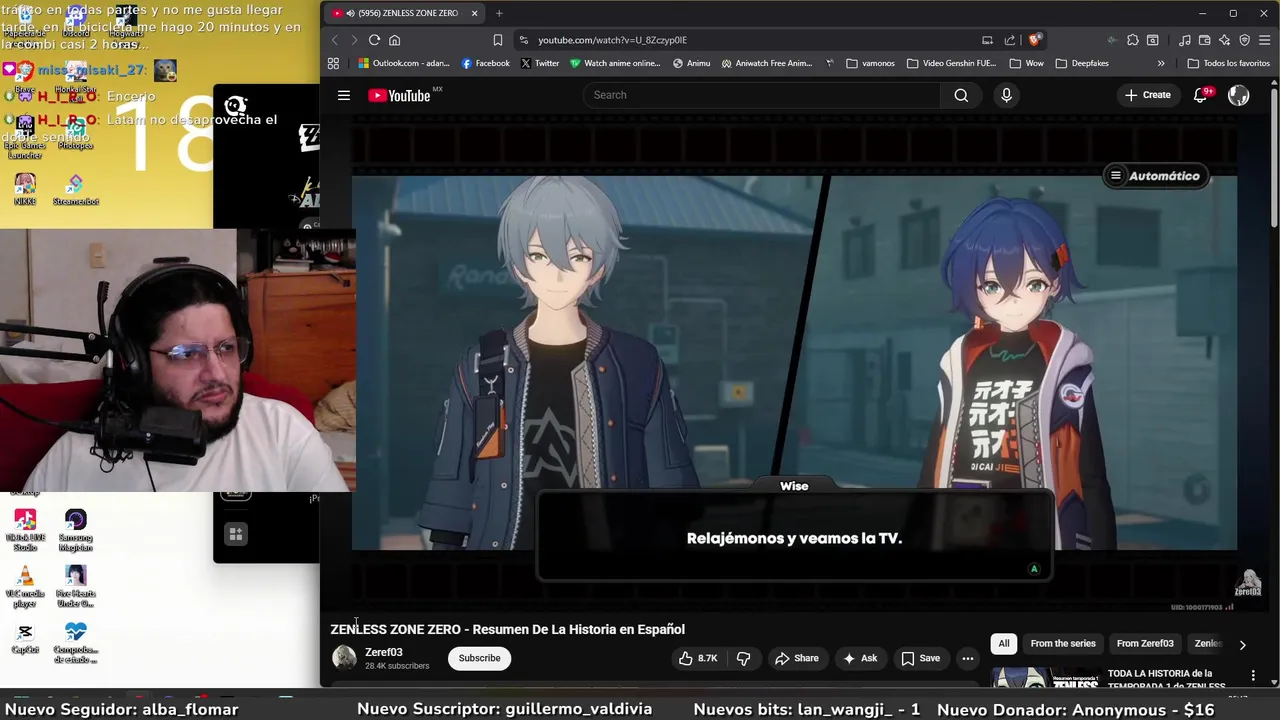This screenshot has height=720, width=1280.
Task: Open the YouTube hamburger guide menu
Action: 344,95
